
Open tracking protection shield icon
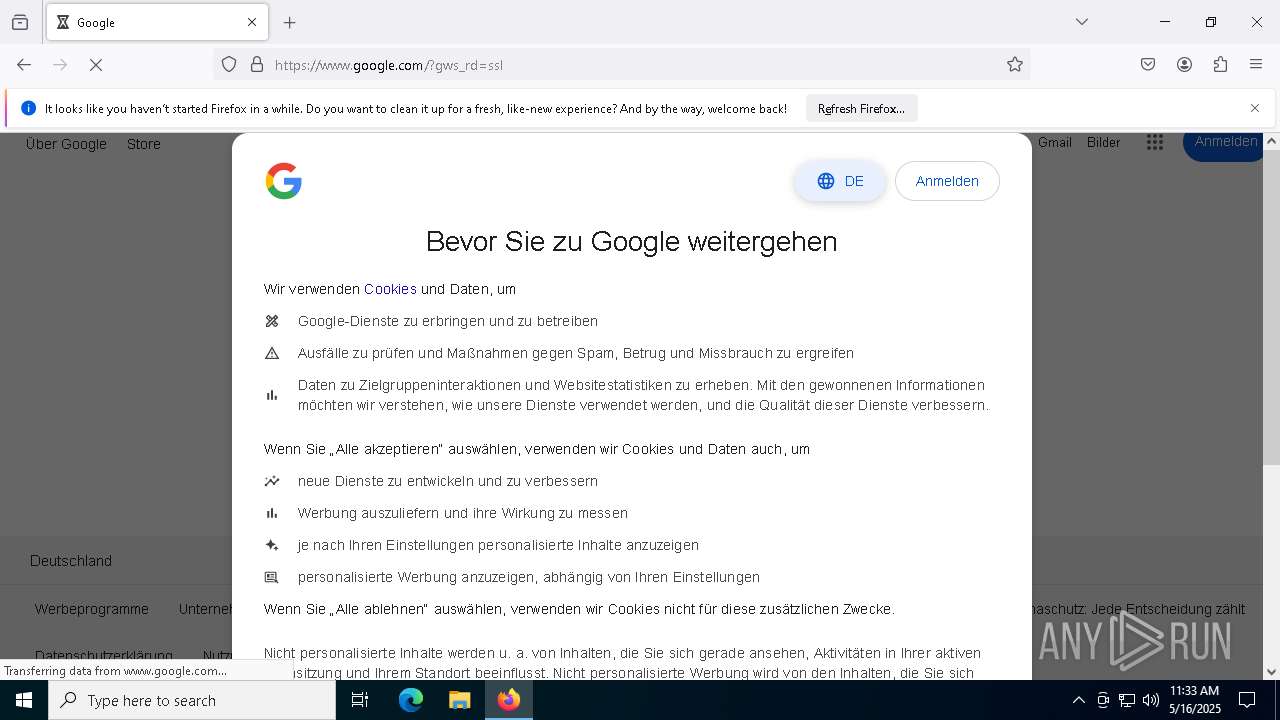pos(229,65)
